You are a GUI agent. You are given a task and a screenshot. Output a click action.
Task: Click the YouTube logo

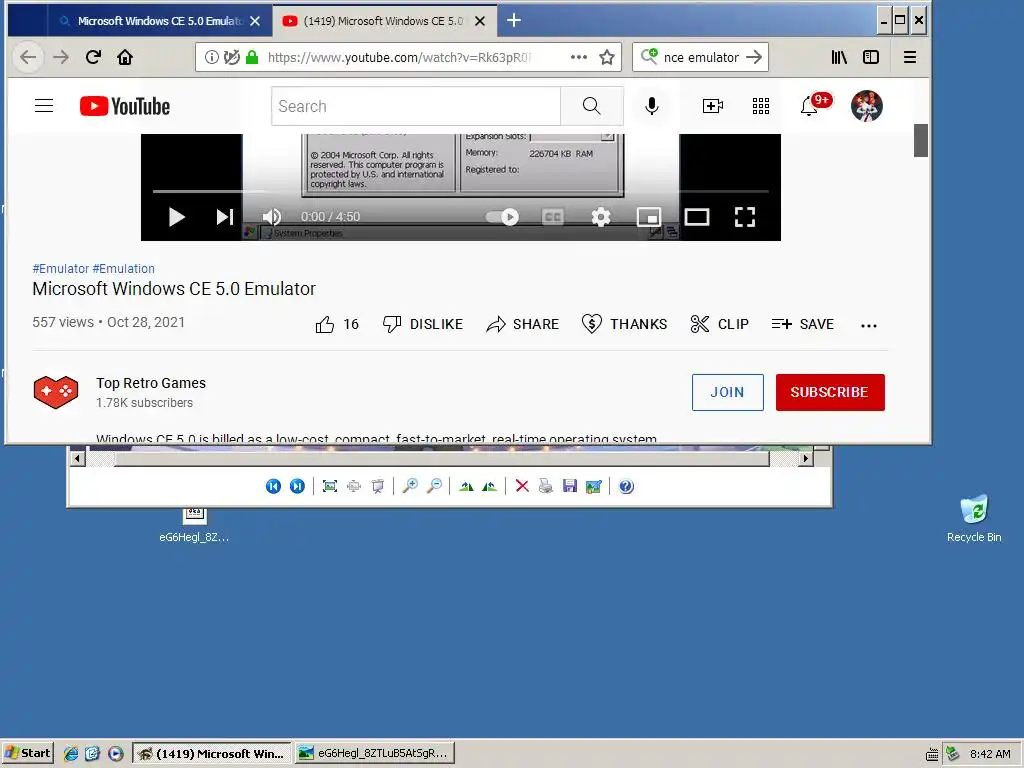[x=125, y=106]
